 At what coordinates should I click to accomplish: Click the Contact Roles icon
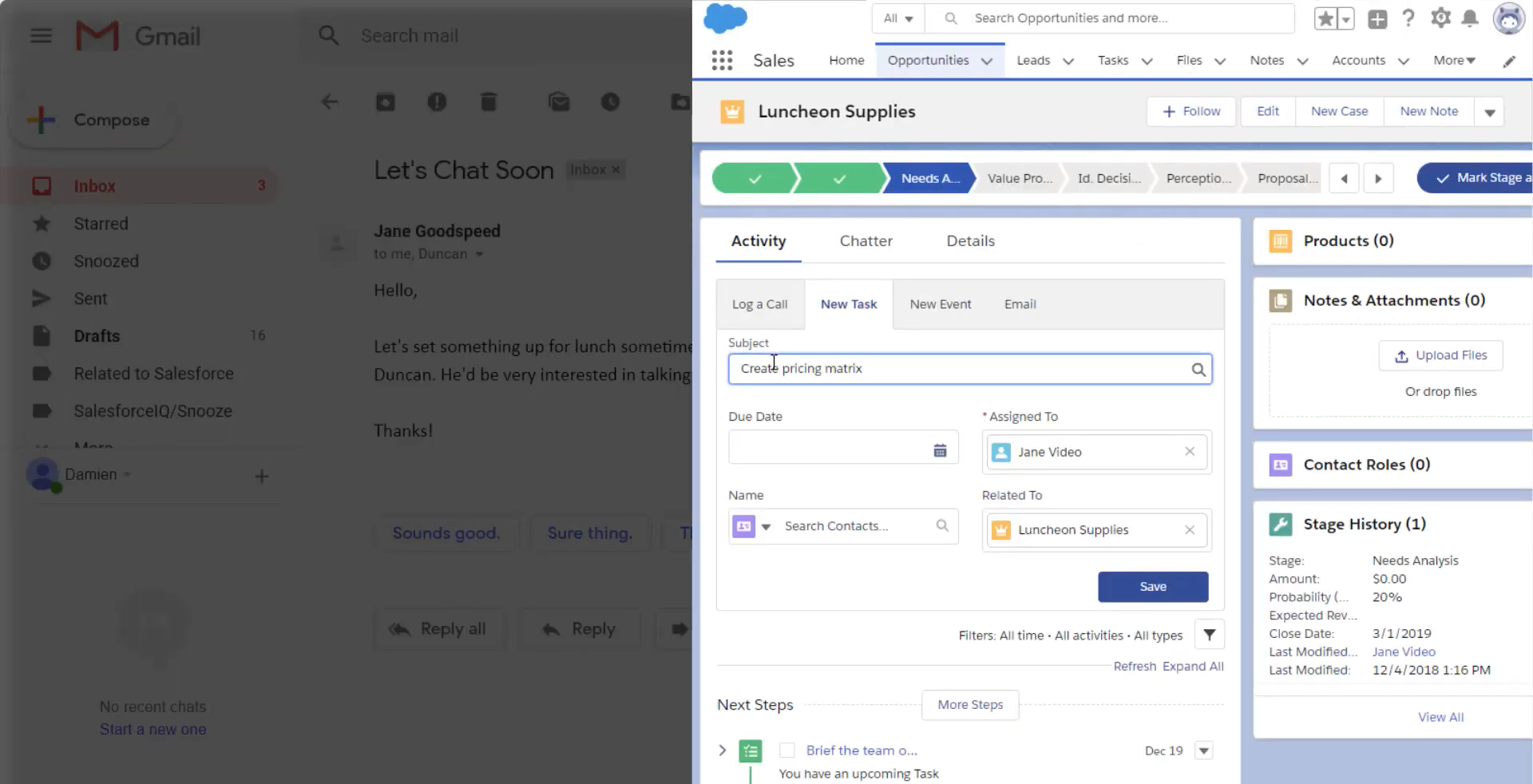[1281, 465]
